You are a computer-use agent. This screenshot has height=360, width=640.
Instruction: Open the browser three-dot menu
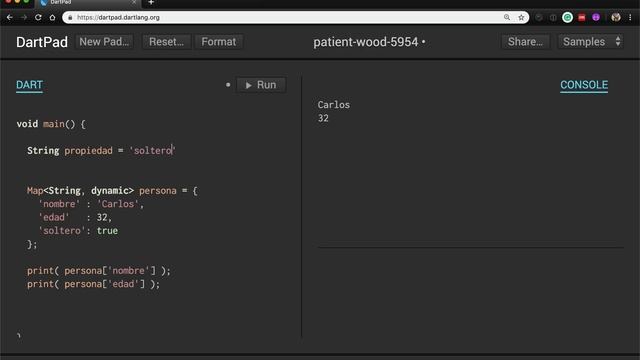tap(630, 17)
